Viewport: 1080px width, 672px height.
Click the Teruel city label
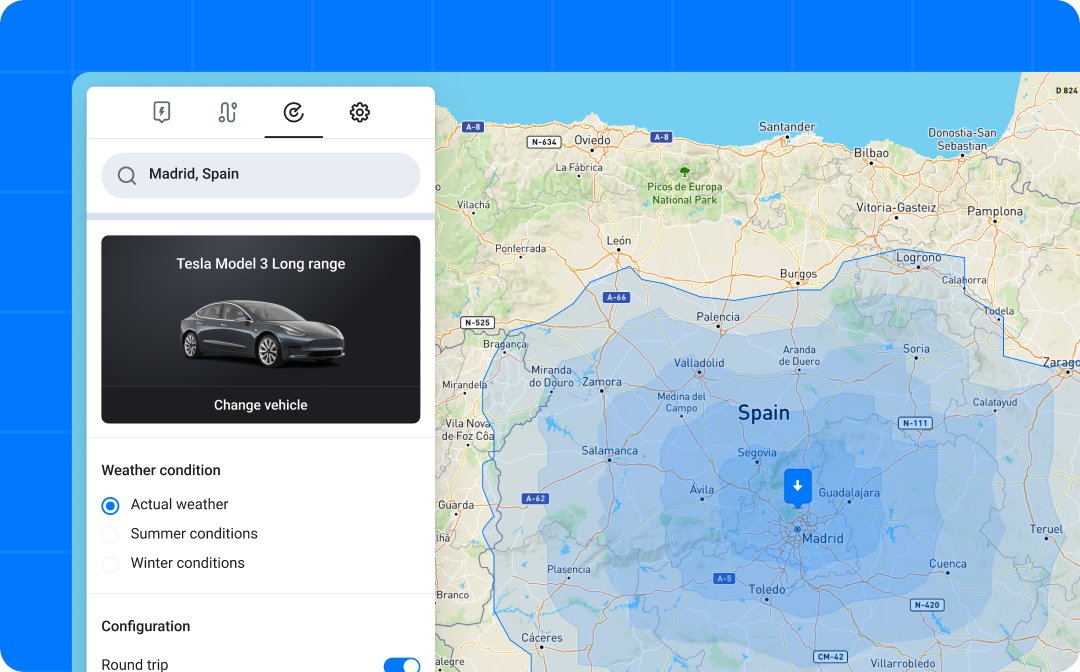1046,529
